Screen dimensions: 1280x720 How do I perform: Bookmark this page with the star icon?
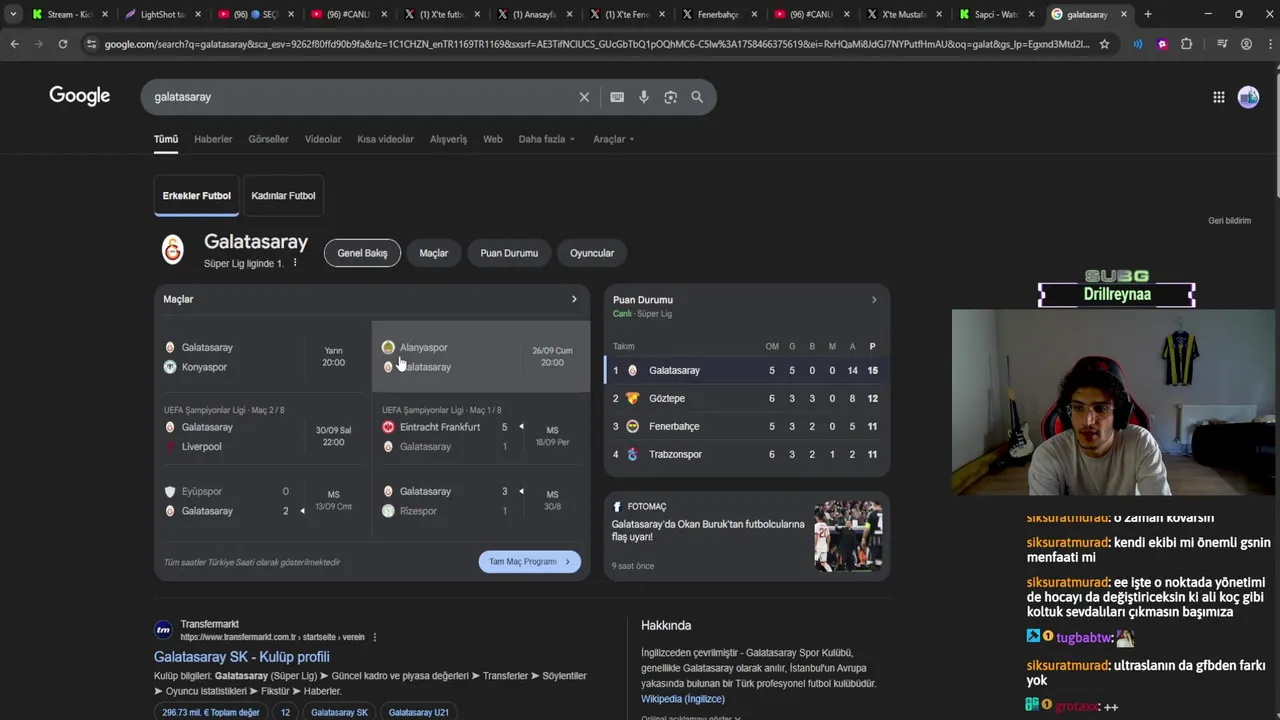coord(1104,44)
